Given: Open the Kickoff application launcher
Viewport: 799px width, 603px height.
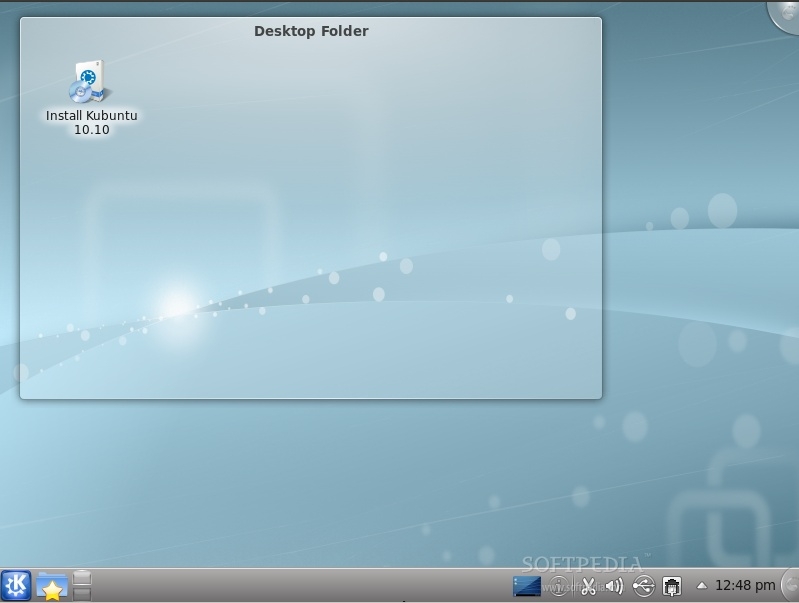Looking at the screenshot, I should [16, 585].
